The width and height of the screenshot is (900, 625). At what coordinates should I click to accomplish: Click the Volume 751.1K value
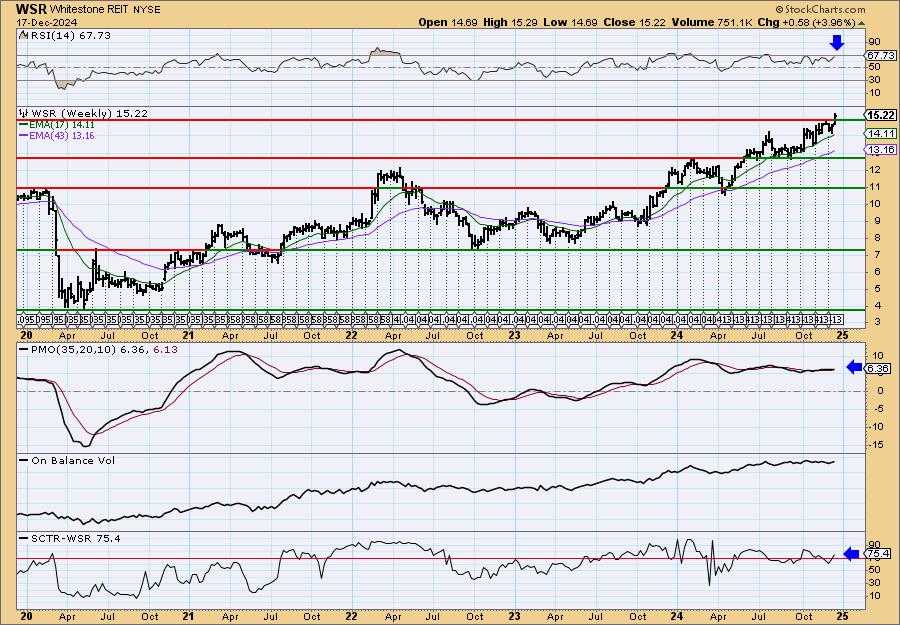tap(714, 22)
